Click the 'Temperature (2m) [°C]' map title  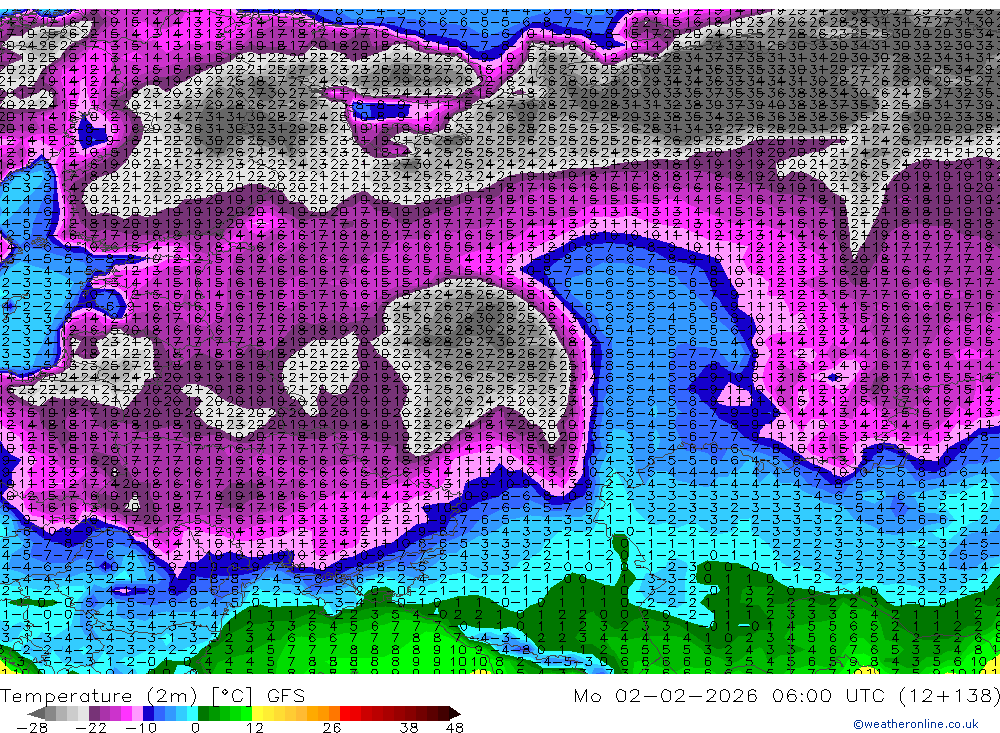pyautogui.click(x=127, y=695)
